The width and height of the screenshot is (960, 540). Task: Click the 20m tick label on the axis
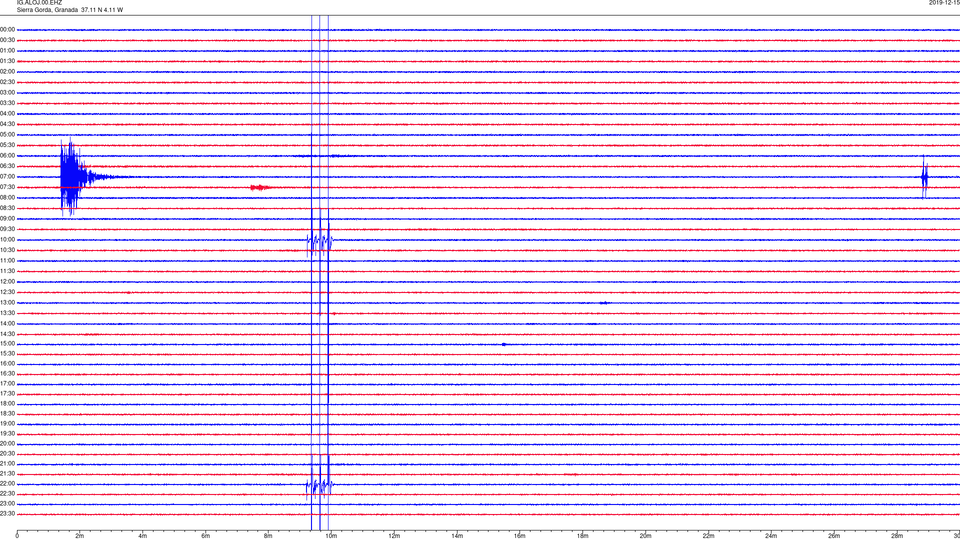pyautogui.click(x=645, y=536)
